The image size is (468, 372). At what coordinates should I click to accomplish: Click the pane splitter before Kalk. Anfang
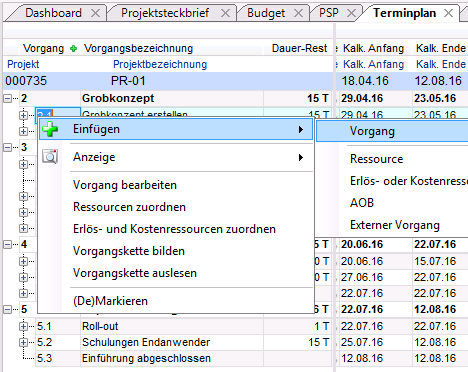coord(334,197)
